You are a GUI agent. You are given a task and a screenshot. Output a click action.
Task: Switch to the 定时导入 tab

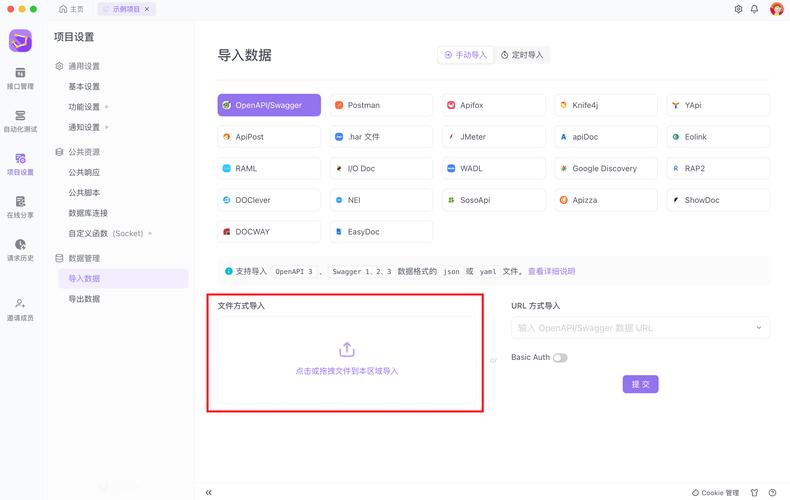pyautogui.click(x=521, y=55)
